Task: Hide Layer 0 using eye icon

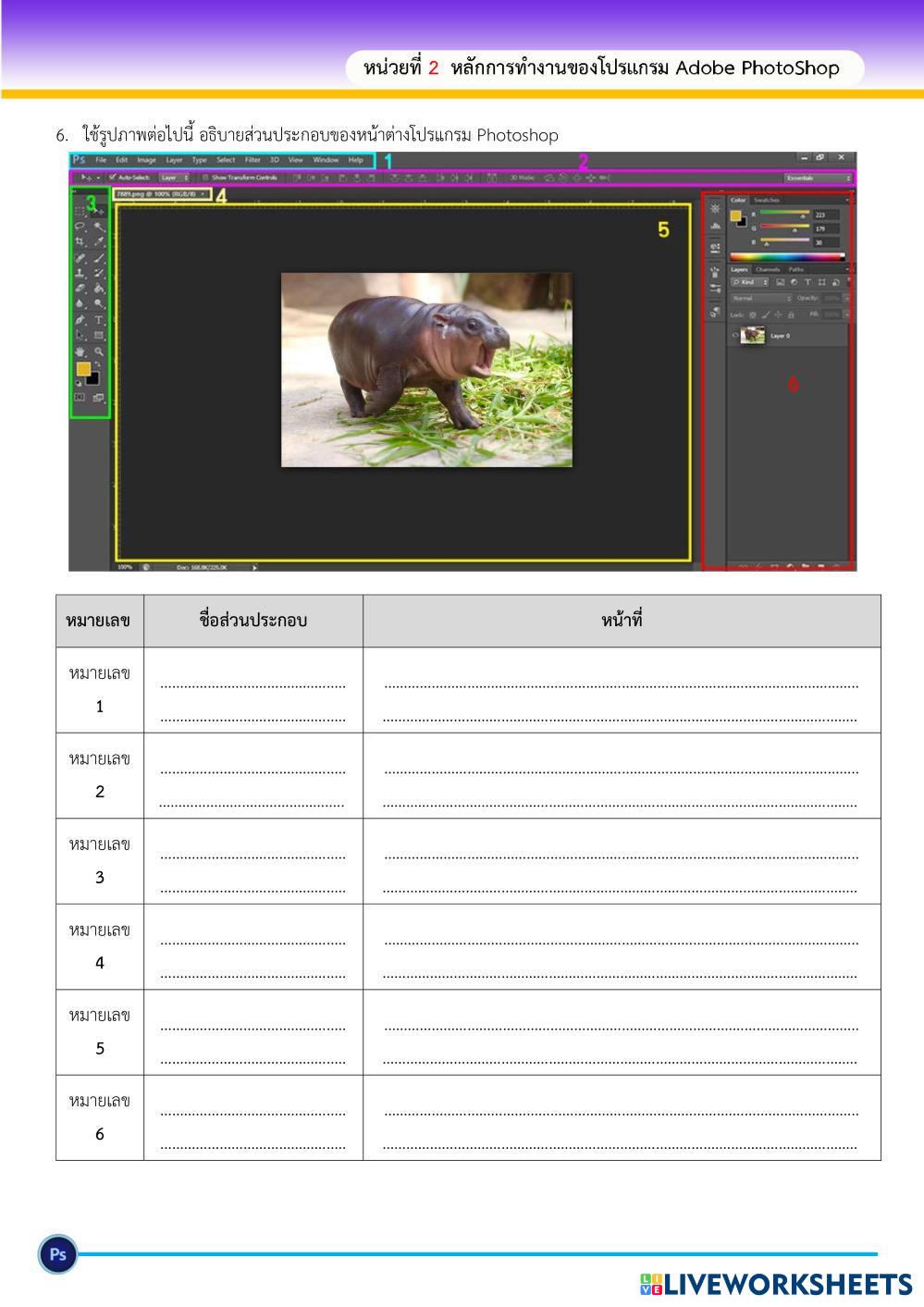Action: tap(735, 336)
